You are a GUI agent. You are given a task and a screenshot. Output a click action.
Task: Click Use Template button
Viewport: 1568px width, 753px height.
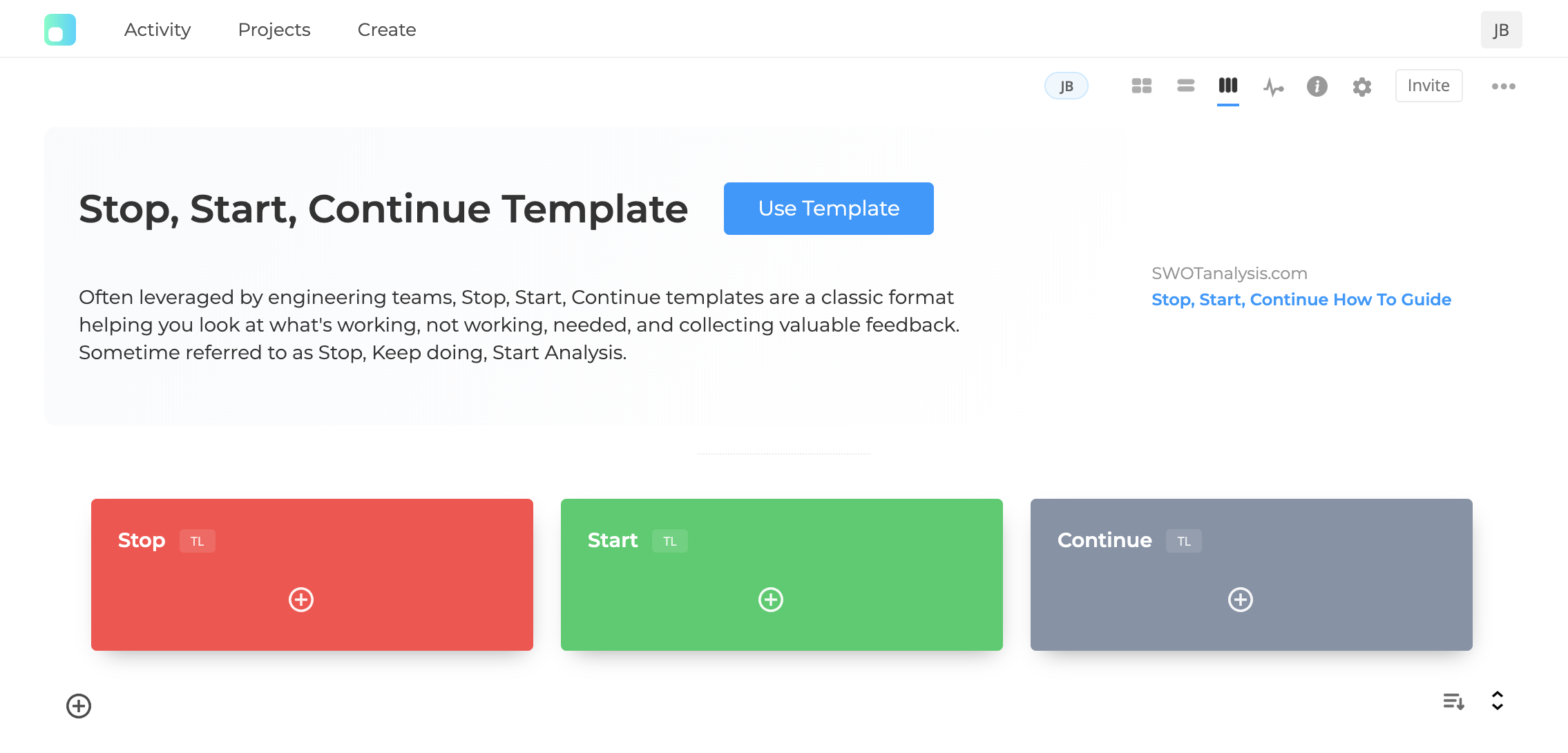829,208
